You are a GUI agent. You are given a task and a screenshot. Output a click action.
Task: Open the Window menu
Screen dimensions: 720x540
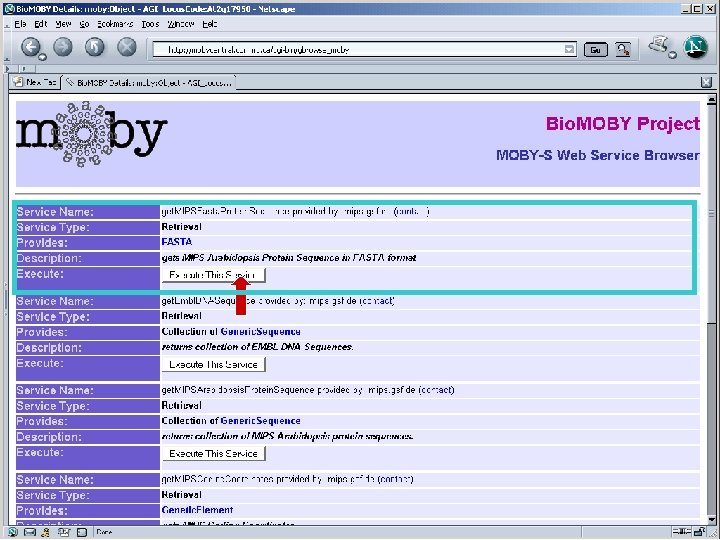click(x=180, y=24)
